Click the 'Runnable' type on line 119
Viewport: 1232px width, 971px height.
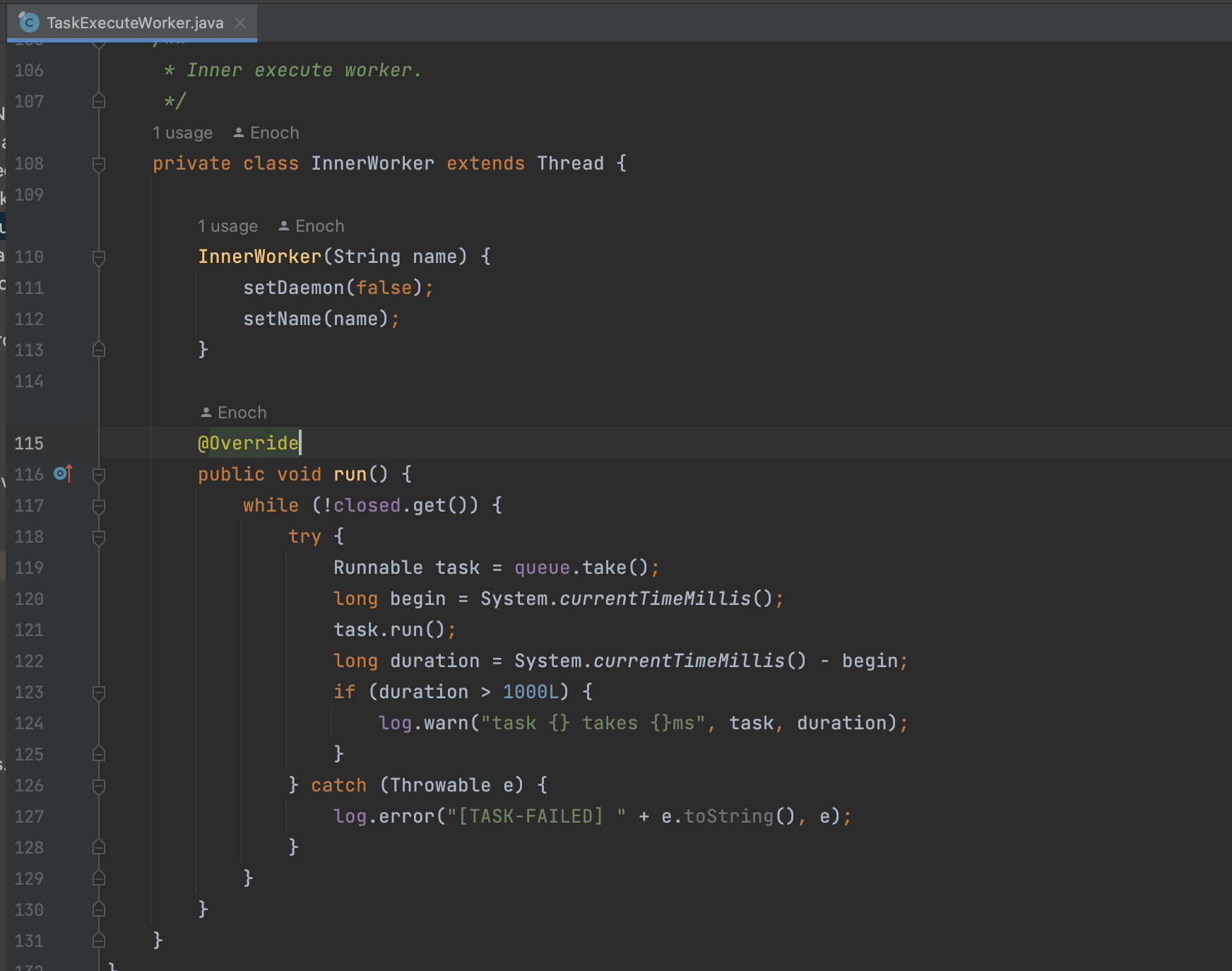[x=378, y=567]
